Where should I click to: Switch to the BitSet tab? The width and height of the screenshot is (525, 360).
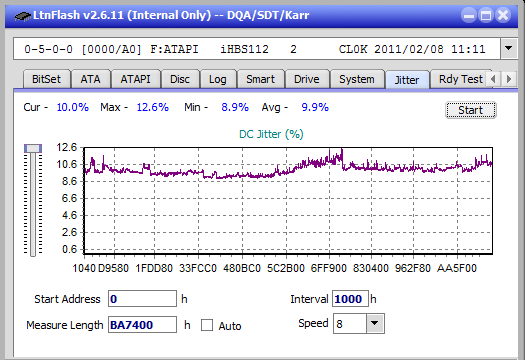47,79
